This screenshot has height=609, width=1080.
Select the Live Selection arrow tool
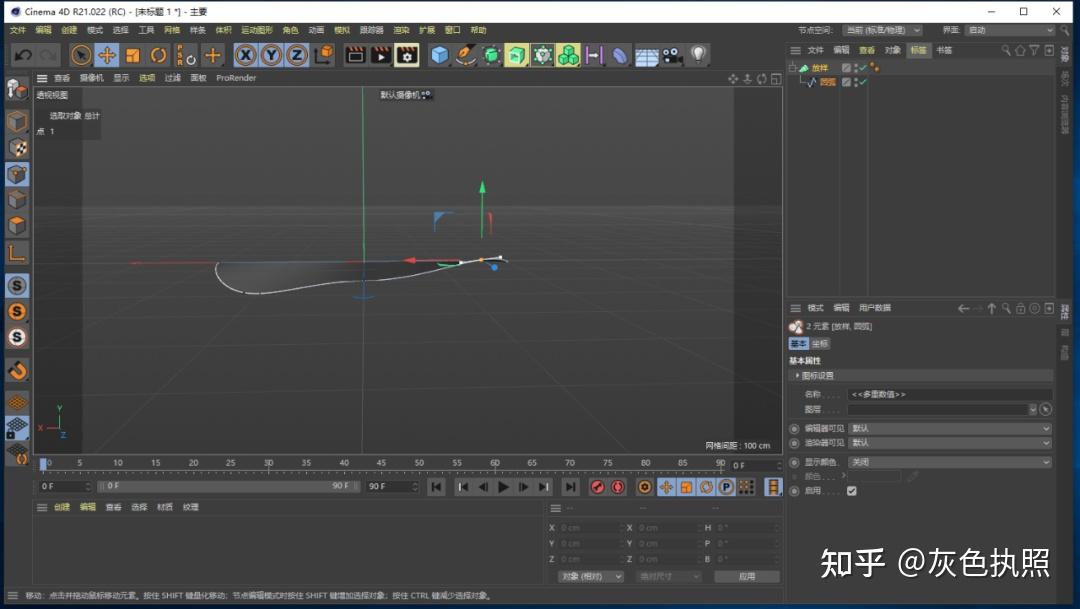[81, 55]
